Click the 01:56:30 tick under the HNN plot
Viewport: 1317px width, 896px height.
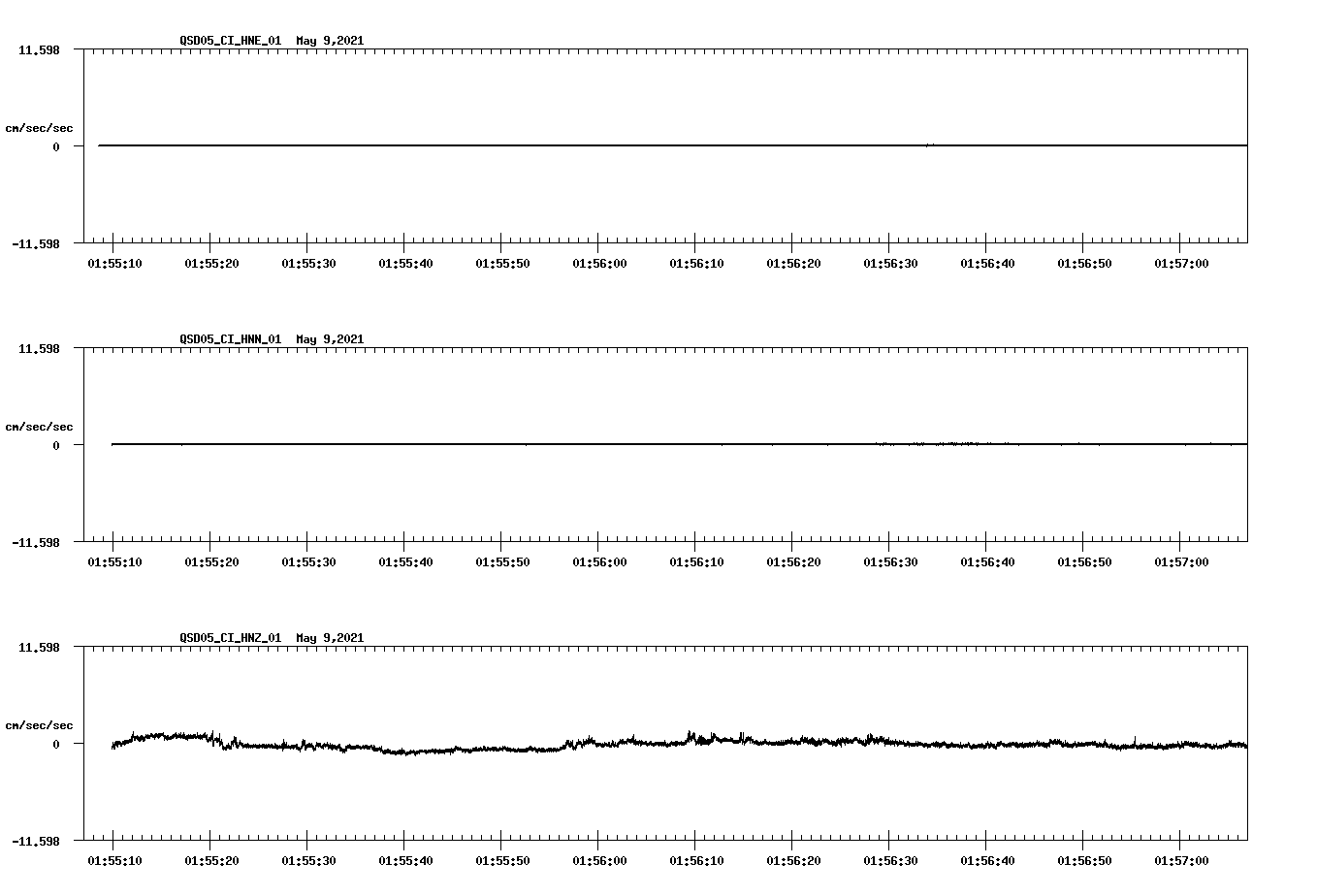tap(888, 544)
